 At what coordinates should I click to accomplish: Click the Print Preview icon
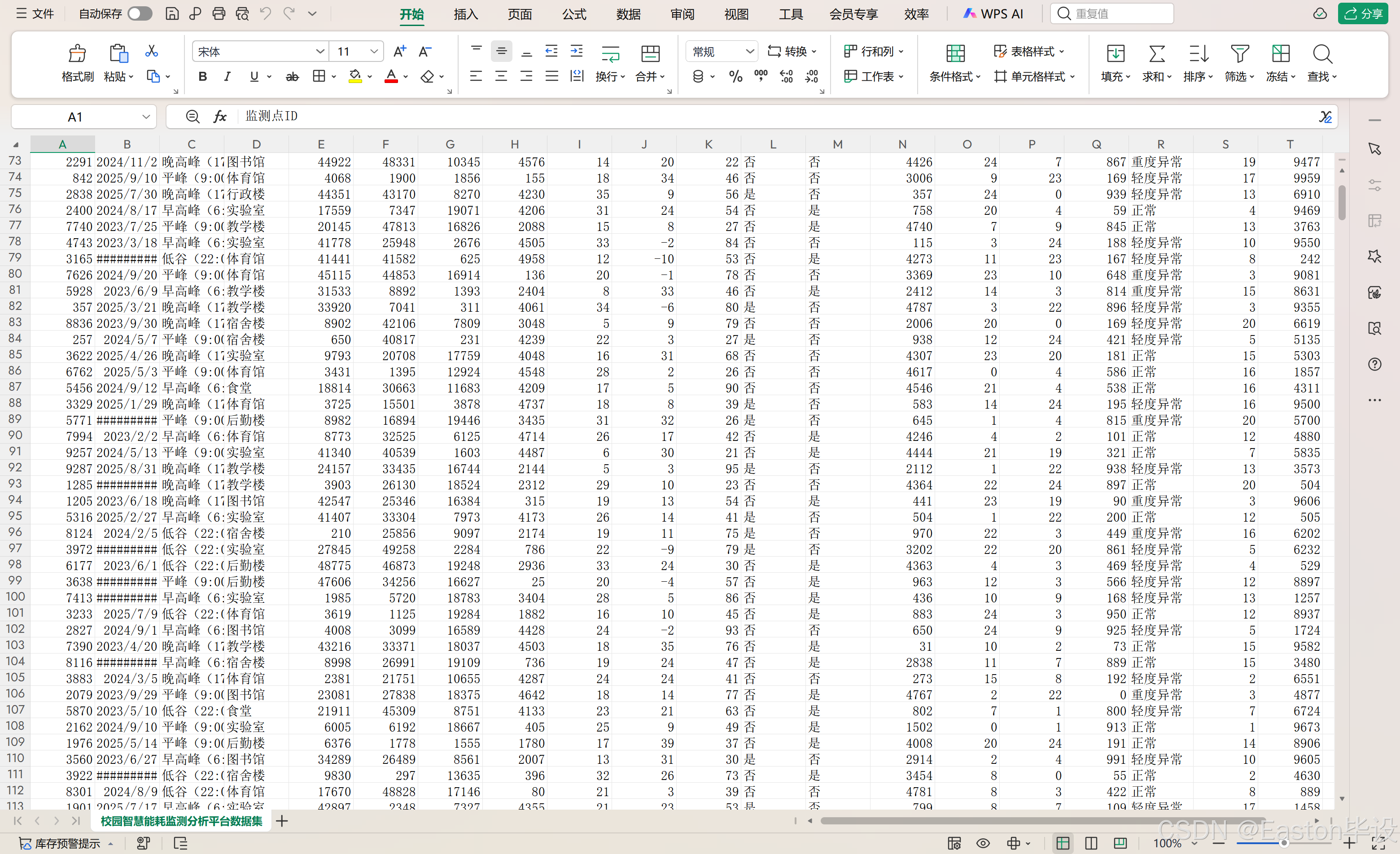pyautogui.click(x=242, y=13)
